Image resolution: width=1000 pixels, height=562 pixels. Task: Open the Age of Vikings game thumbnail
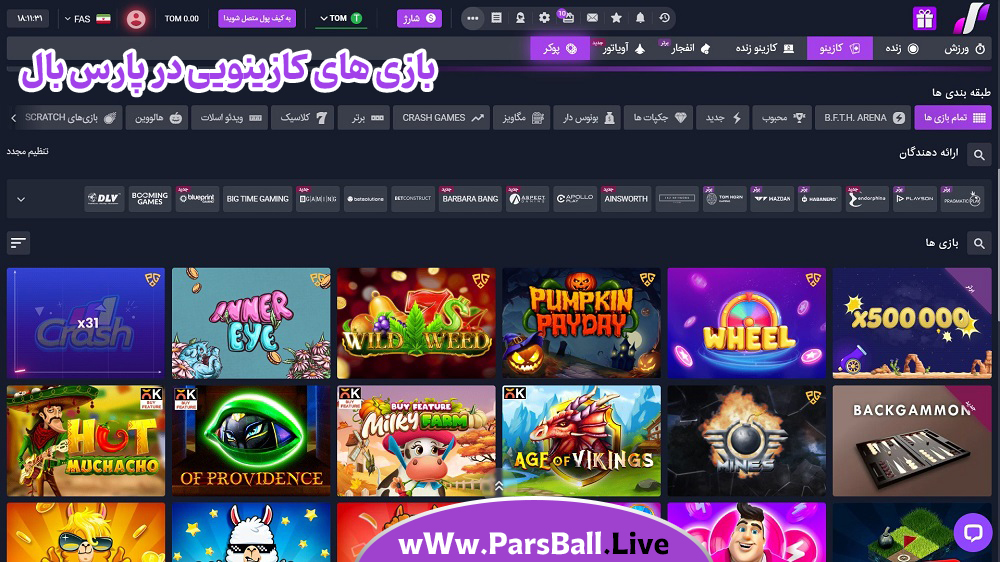tap(582, 441)
